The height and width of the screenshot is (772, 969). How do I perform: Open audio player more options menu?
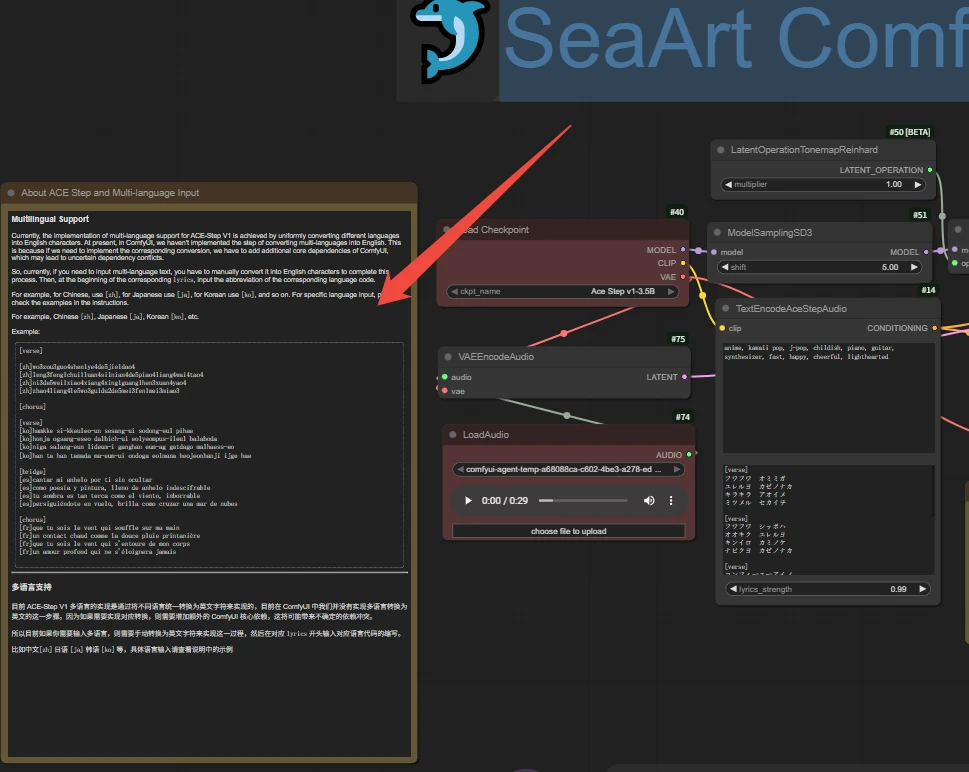pos(671,500)
